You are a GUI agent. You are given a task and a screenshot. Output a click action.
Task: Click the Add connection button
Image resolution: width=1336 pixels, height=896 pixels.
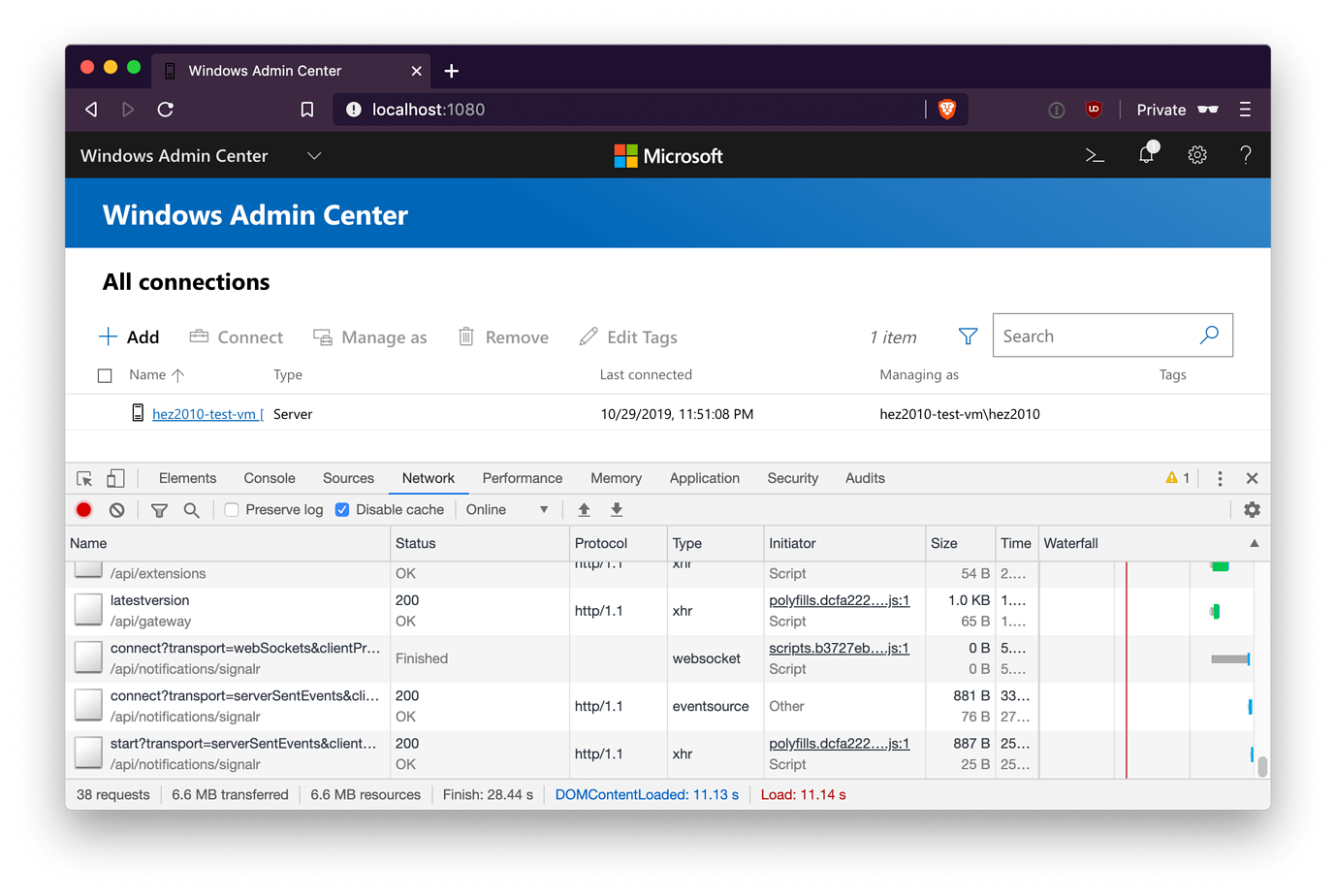click(129, 337)
